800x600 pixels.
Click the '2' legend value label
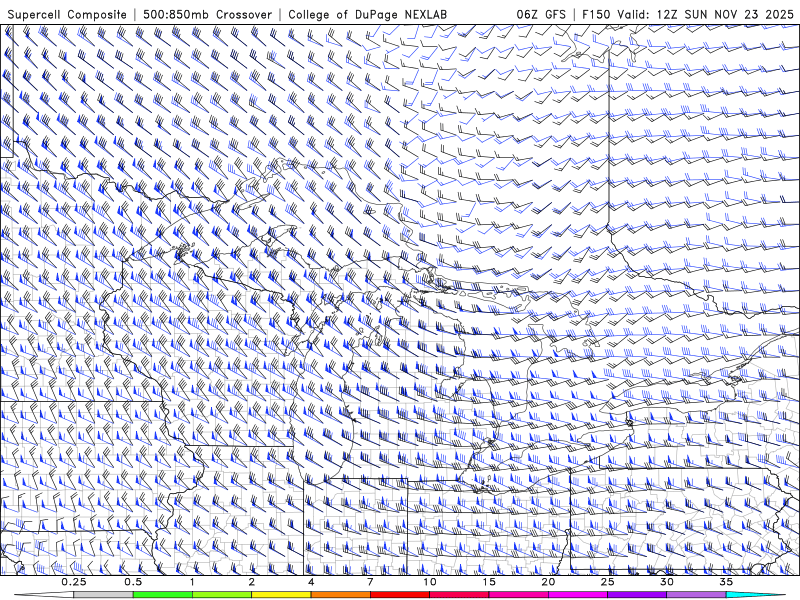[252, 582]
